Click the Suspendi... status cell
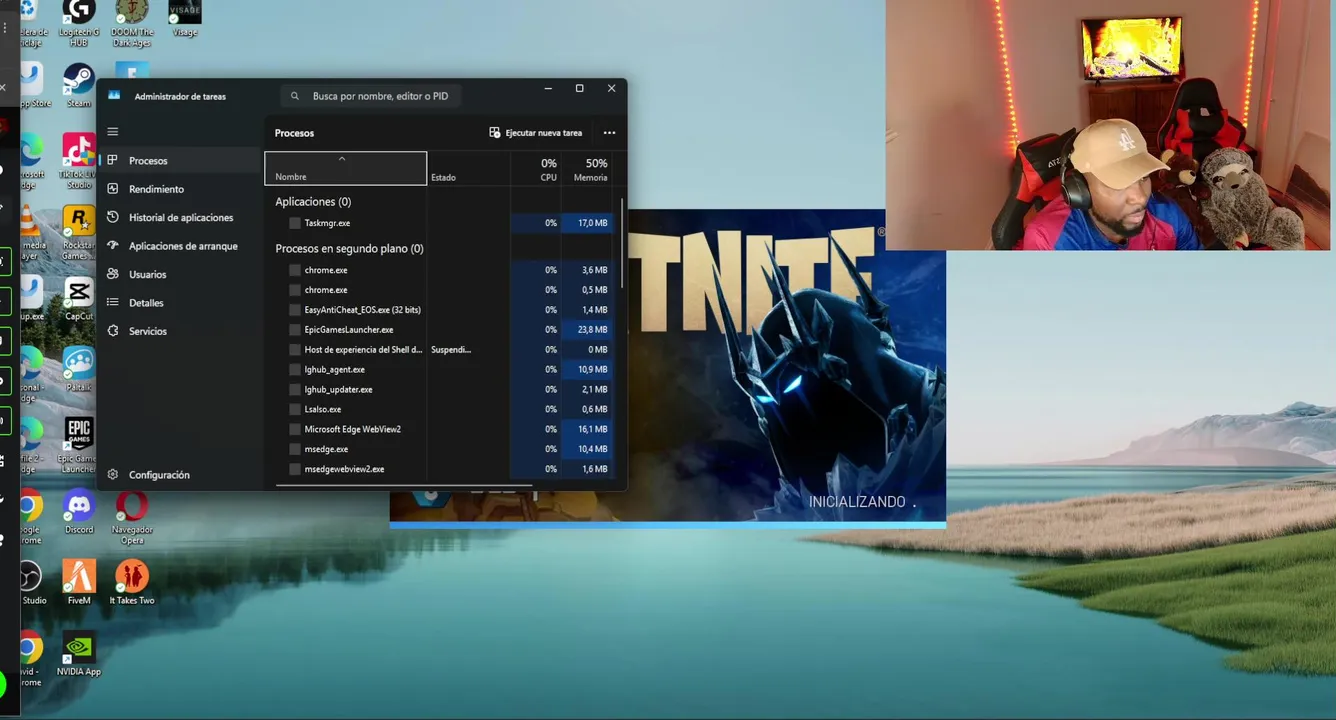1336x720 pixels. coord(468,349)
